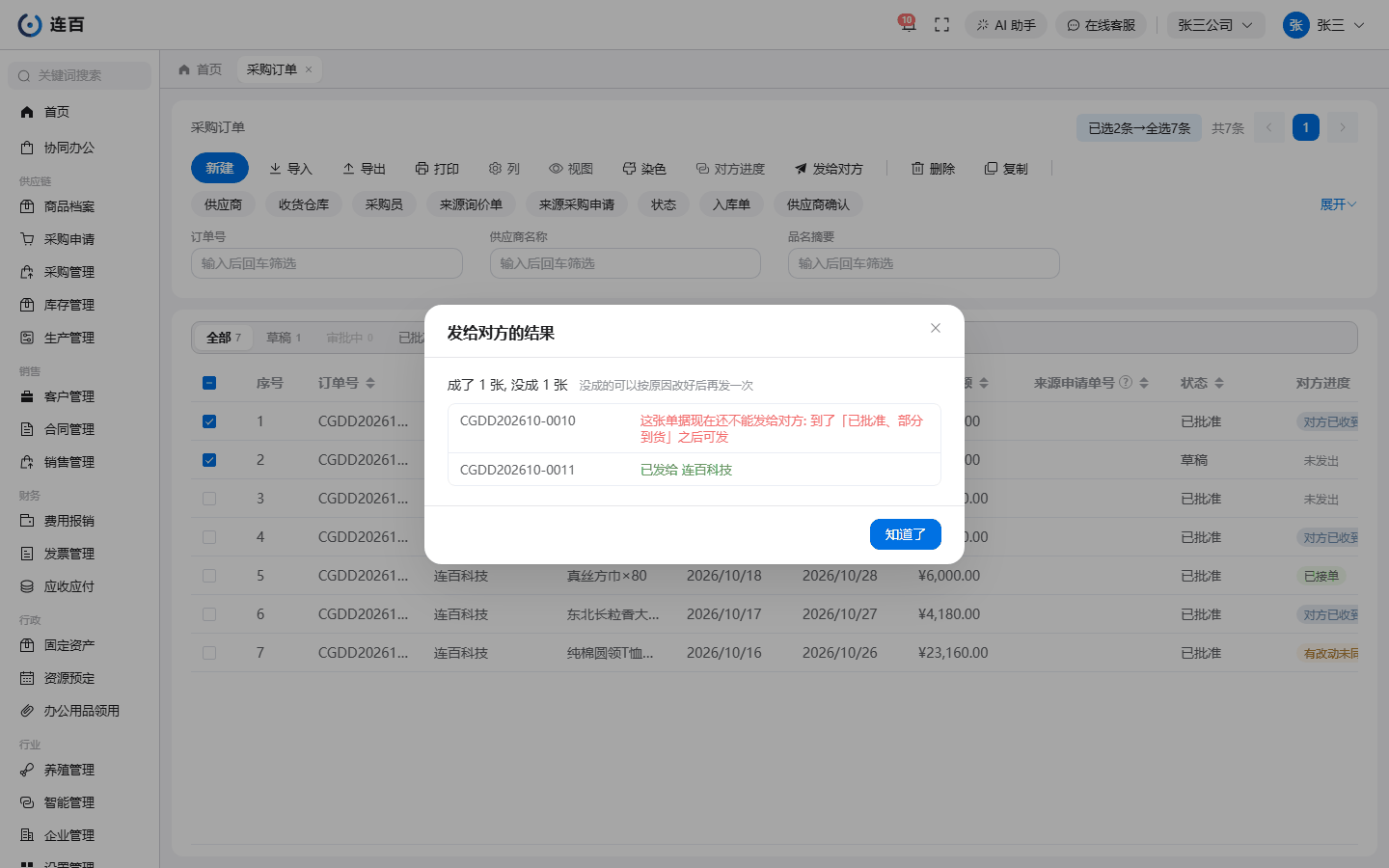Click the 染色 coloring tool
1389x868 pixels.
644,169
